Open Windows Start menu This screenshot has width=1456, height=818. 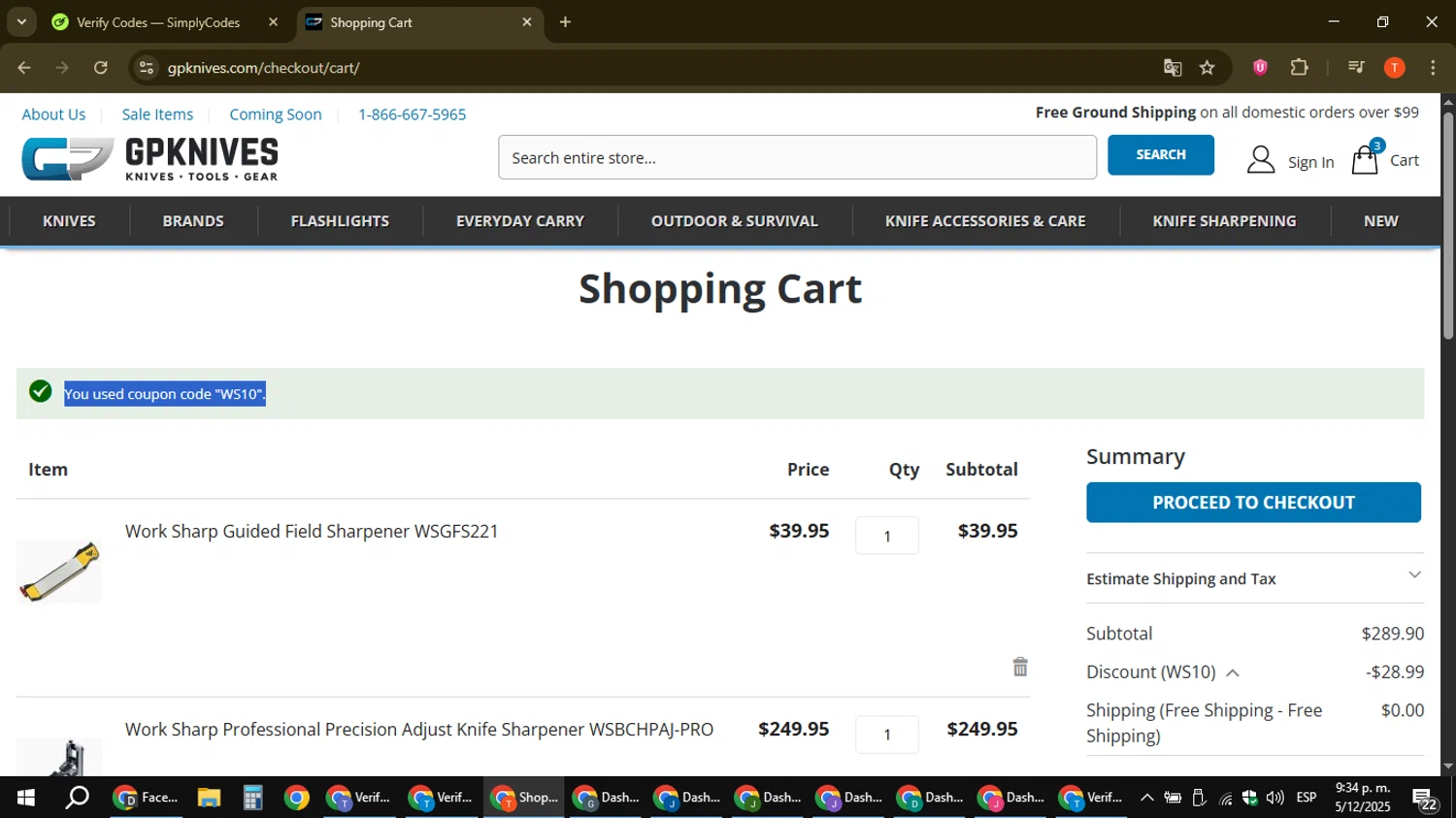[26, 798]
